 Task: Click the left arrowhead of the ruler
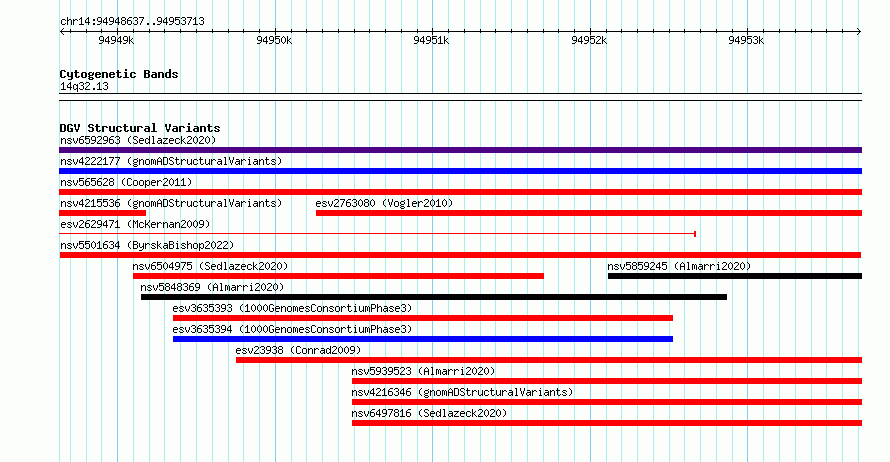point(62,31)
